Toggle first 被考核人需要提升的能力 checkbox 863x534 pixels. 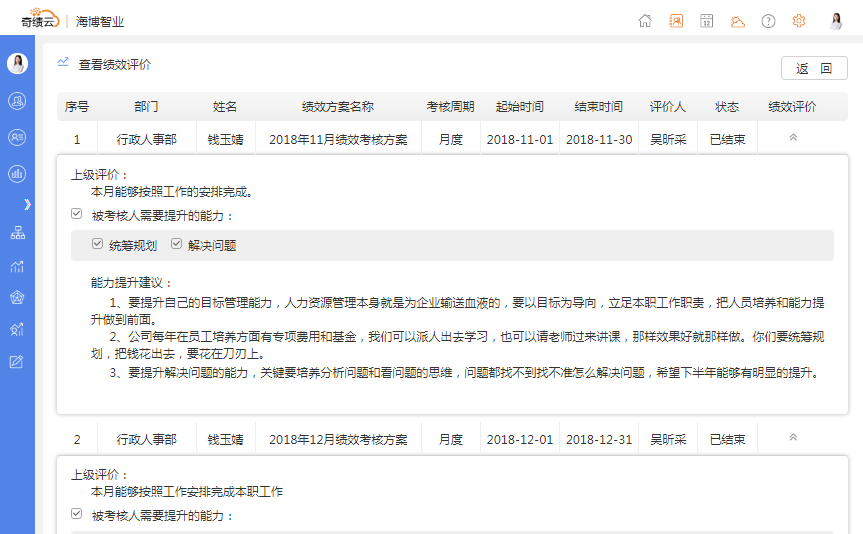point(77,214)
